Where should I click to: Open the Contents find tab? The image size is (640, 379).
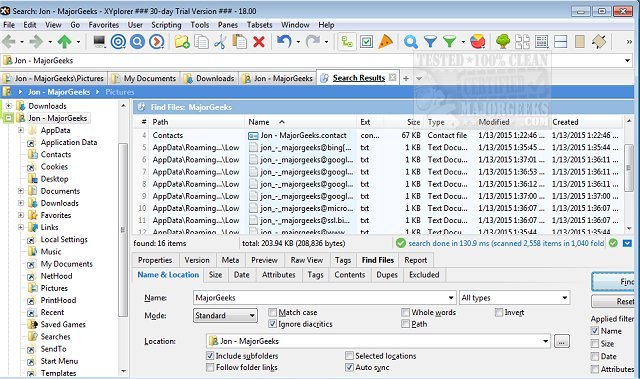pos(349,275)
